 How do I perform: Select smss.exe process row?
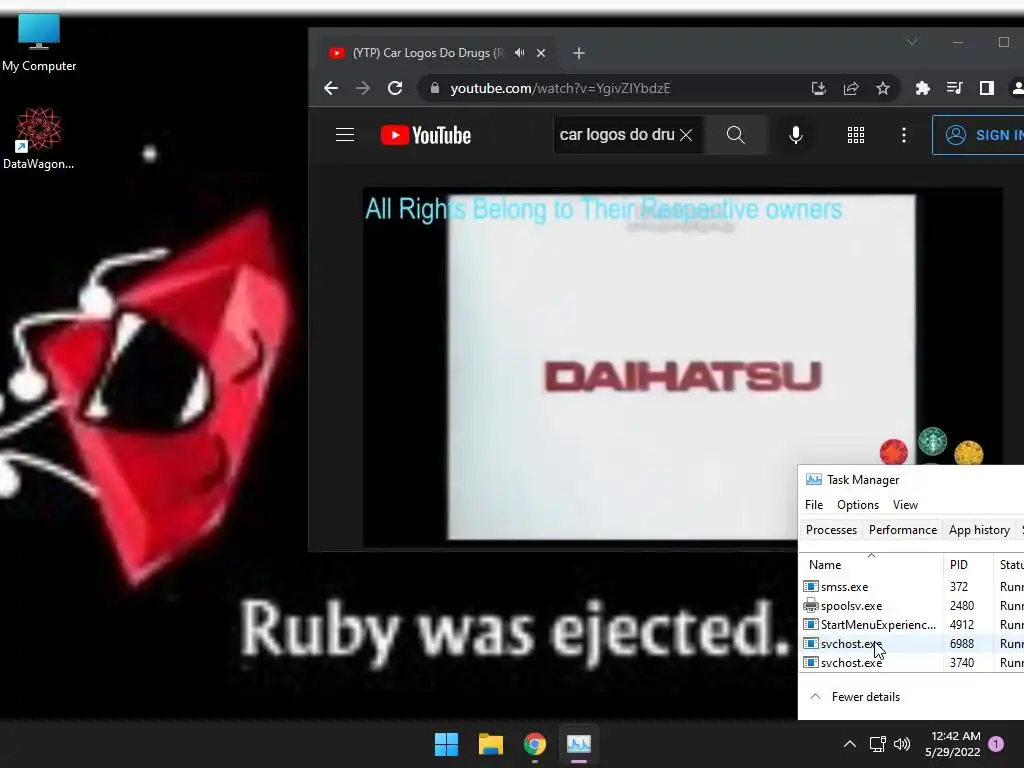click(912, 586)
